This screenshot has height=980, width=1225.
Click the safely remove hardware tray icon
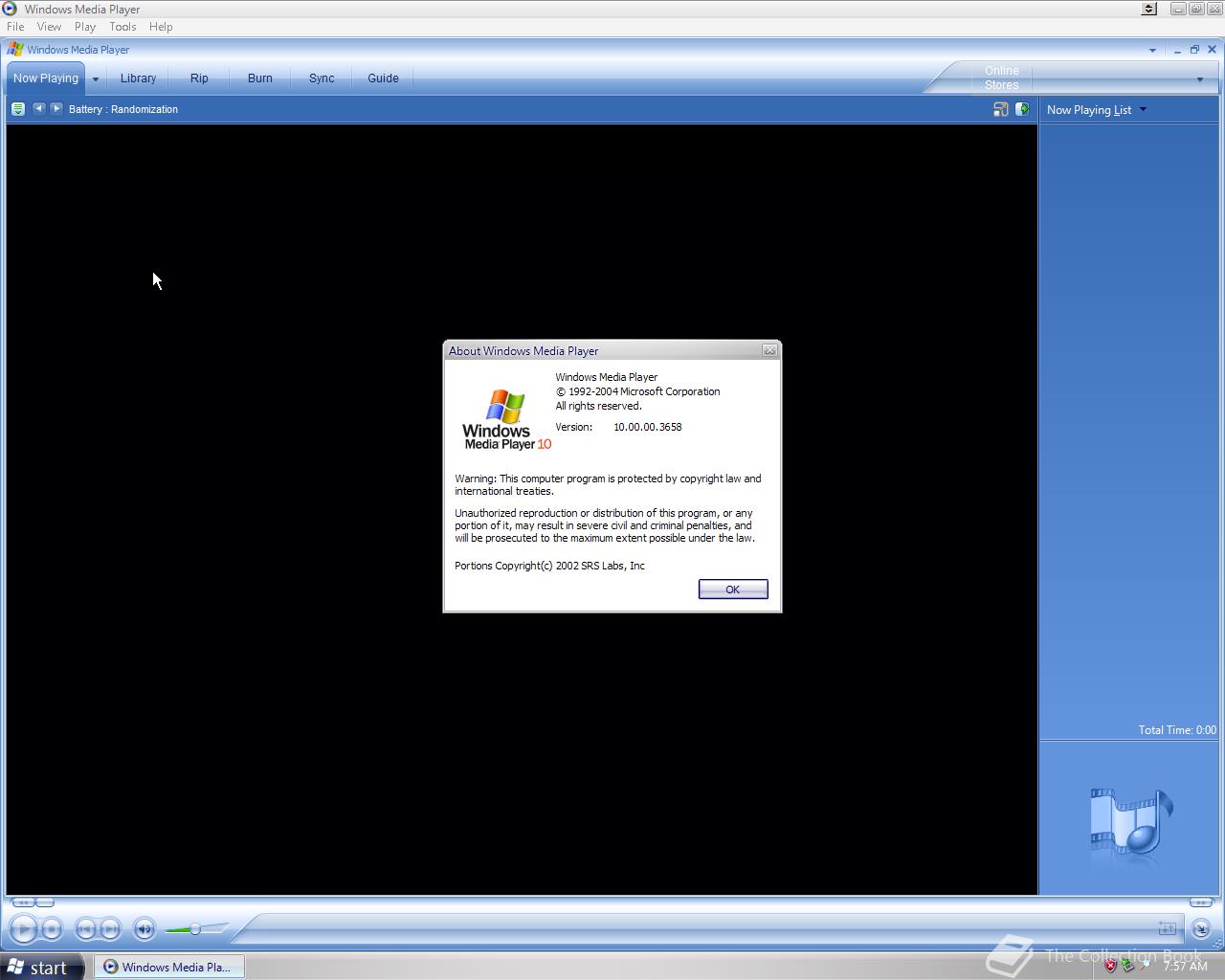pos(1128,967)
